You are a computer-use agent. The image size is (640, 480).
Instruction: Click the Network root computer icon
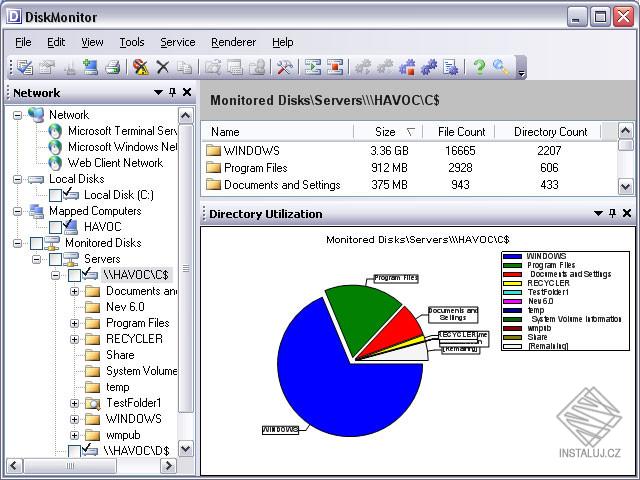(36, 115)
